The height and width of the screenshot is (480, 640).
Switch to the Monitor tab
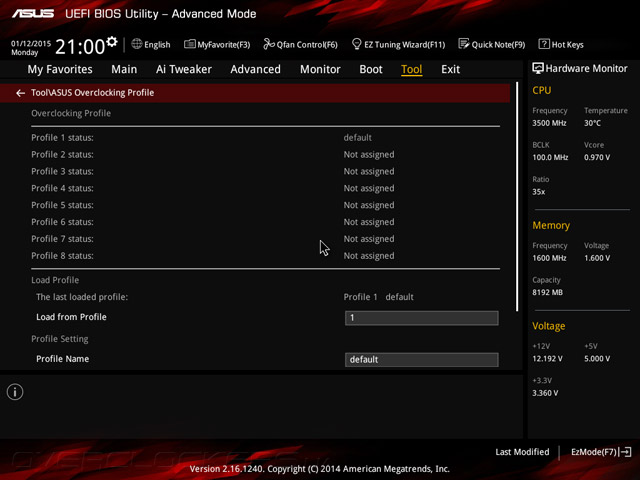(320, 69)
